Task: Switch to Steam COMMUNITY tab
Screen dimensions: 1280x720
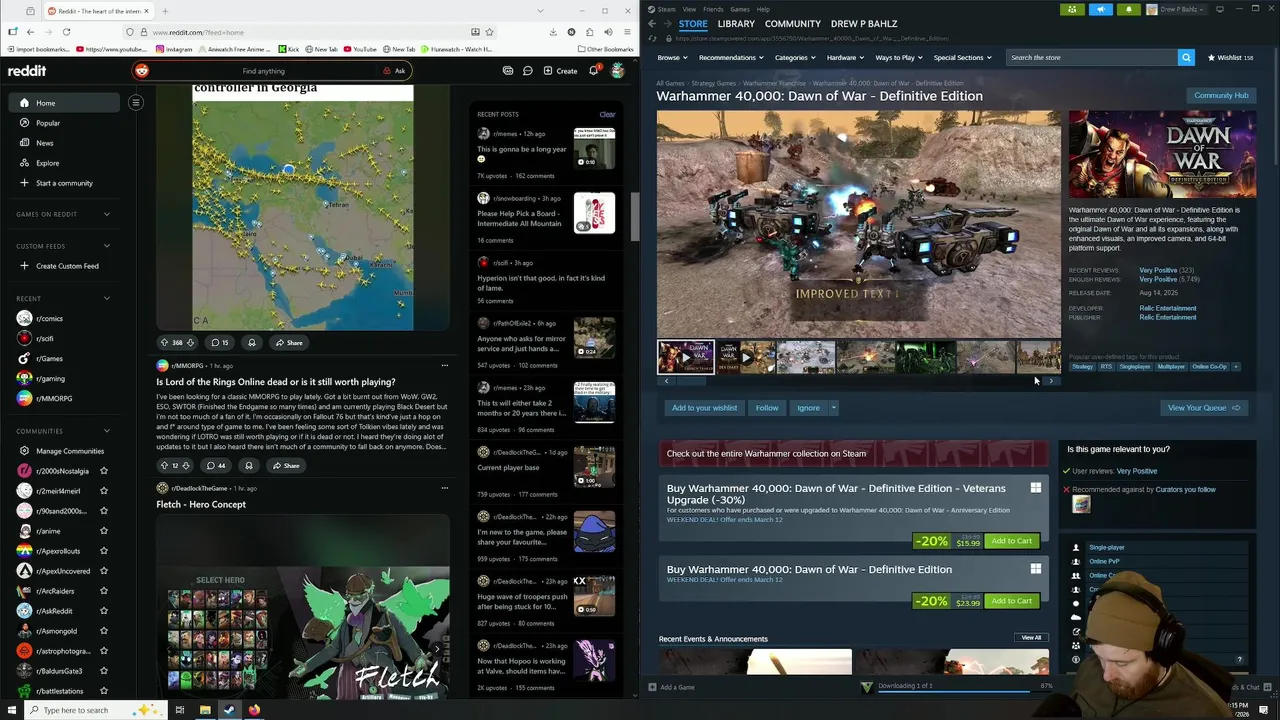Action: click(792, 23)
